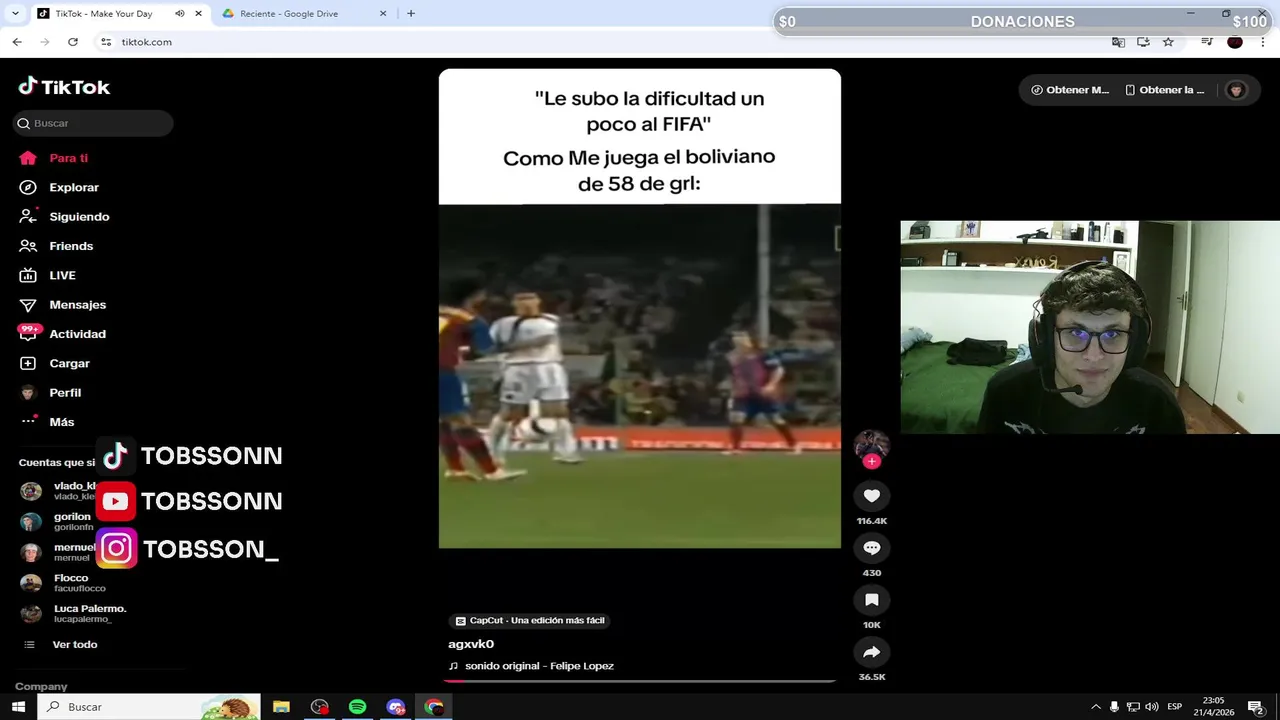
Task: Like the video with the heart icon
Action: (x=872, y=496)
